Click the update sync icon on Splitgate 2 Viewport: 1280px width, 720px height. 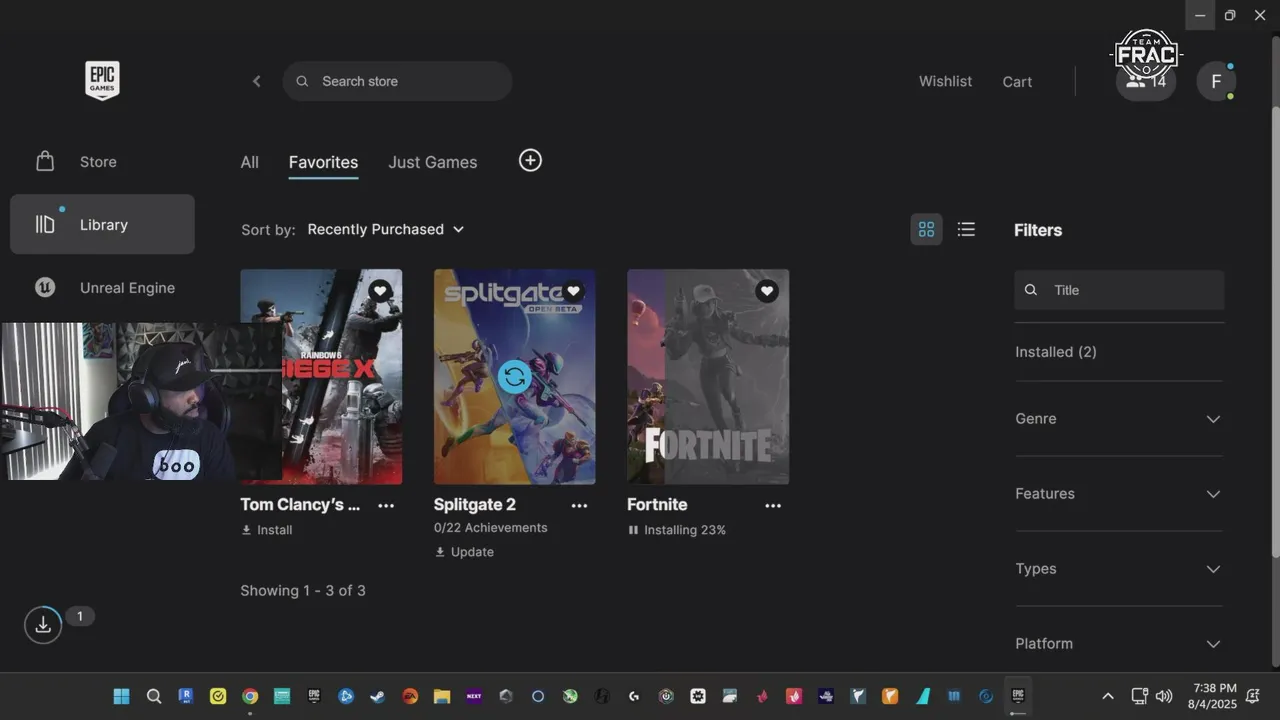514,377
